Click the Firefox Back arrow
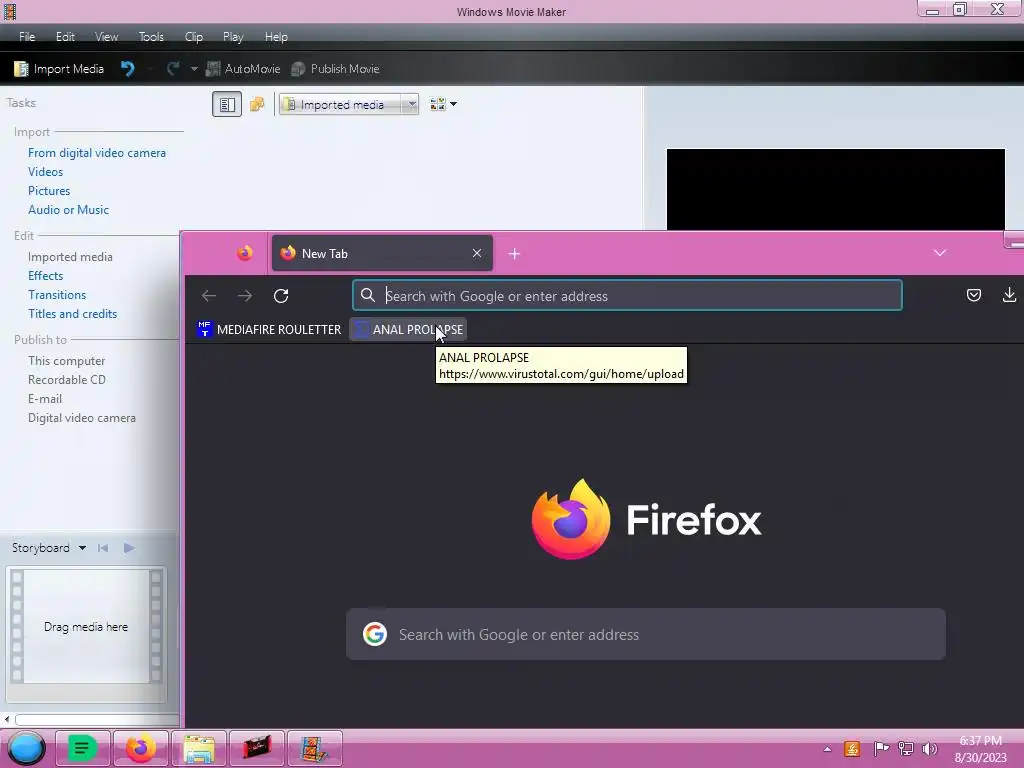 pos(209,296)
